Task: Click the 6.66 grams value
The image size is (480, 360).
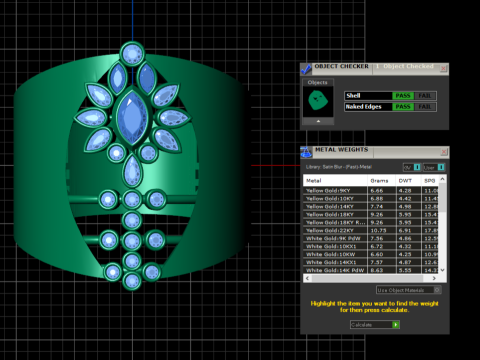Action: 377,191
